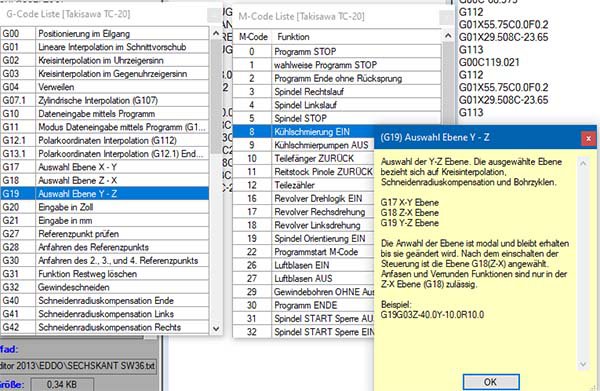Pick G42 Schneidenradiuskompensation Rechts row

click(x=105, y=327)
